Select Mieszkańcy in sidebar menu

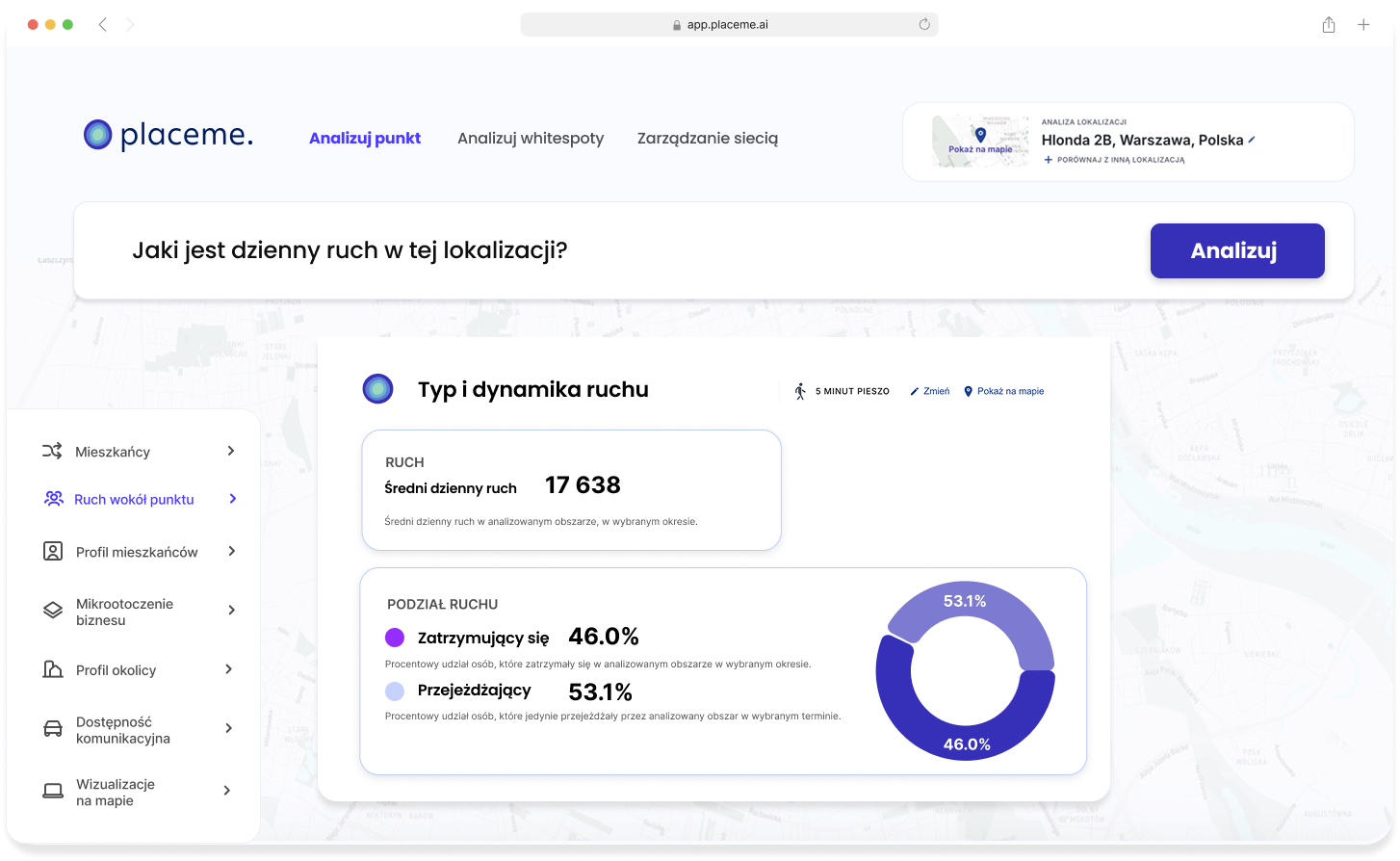coord(113,452)
